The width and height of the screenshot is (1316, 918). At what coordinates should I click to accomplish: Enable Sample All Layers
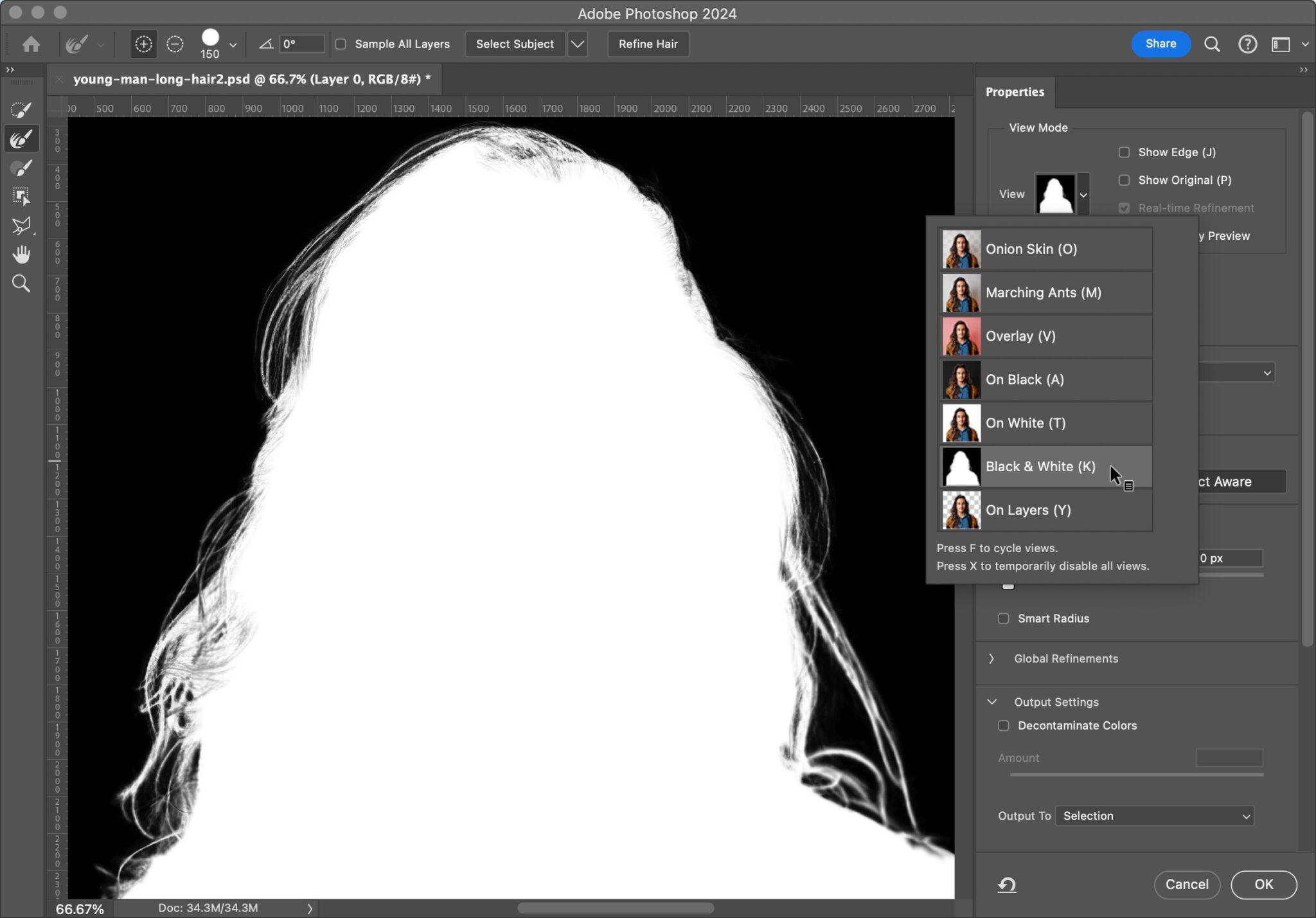341,44
